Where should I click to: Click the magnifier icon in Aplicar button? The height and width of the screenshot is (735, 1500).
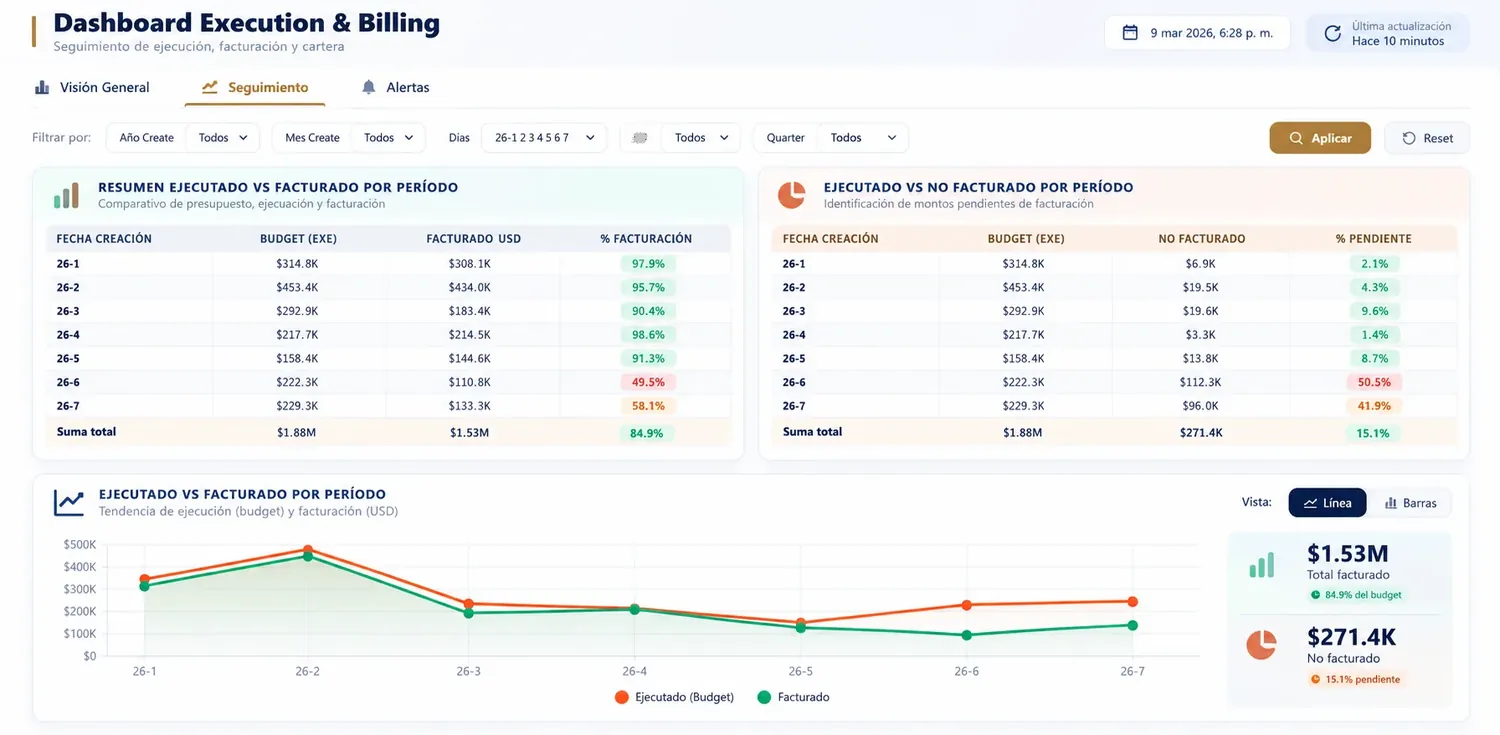[1296, 138]
